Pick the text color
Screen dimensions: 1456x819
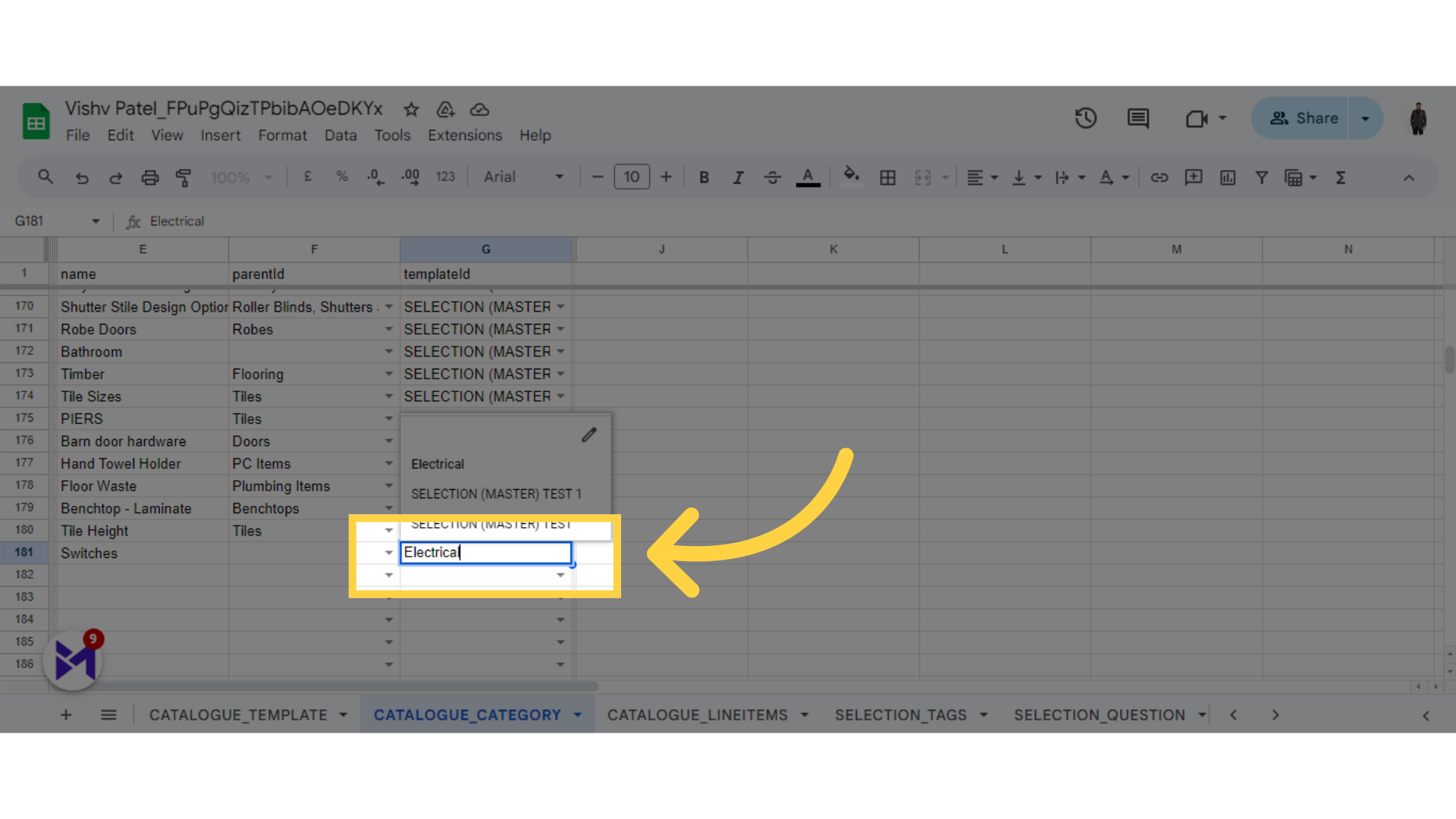[808, 177]
